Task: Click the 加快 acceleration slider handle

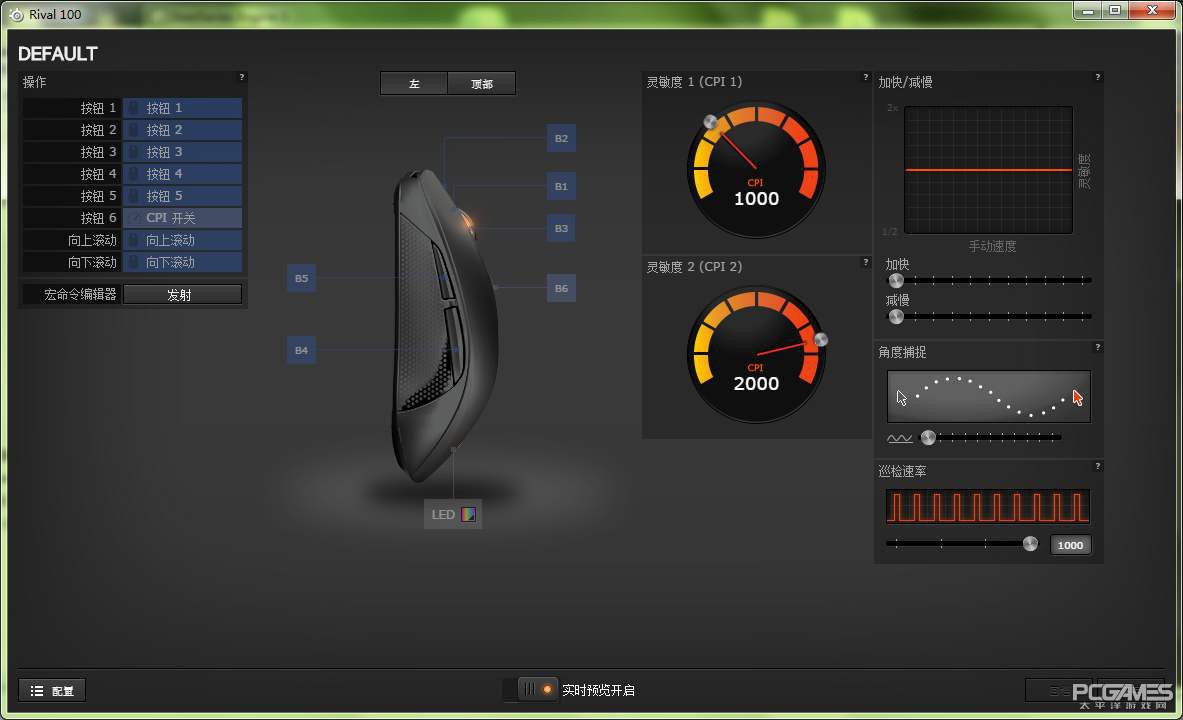Action: click(896, 281)
